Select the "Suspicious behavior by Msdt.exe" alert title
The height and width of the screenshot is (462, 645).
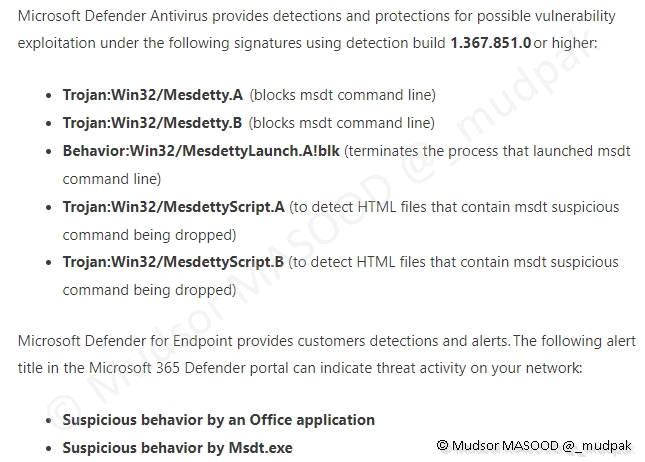click(177, 448)
